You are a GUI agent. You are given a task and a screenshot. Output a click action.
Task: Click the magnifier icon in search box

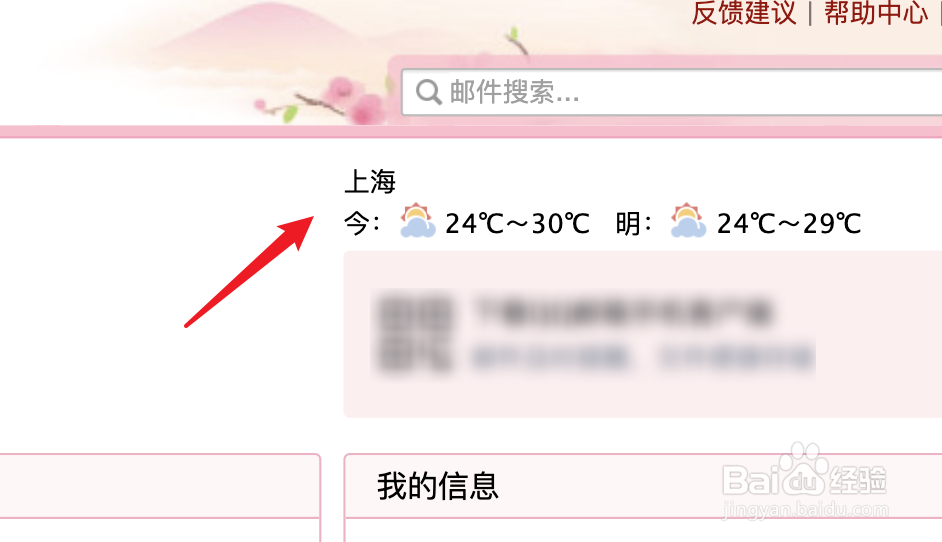click(x=428, y=92)
